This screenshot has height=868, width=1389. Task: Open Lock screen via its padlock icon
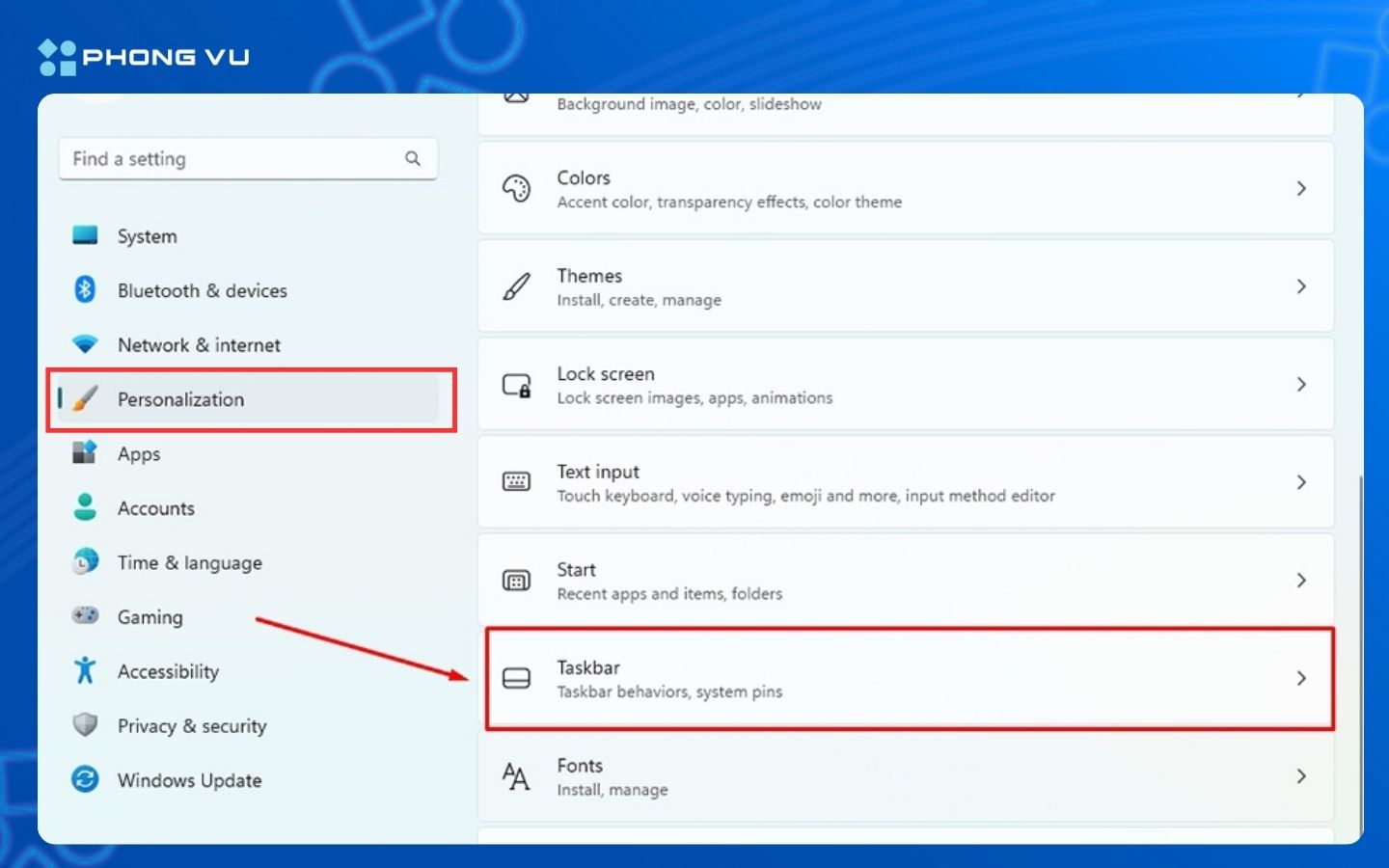click(515, 384)
